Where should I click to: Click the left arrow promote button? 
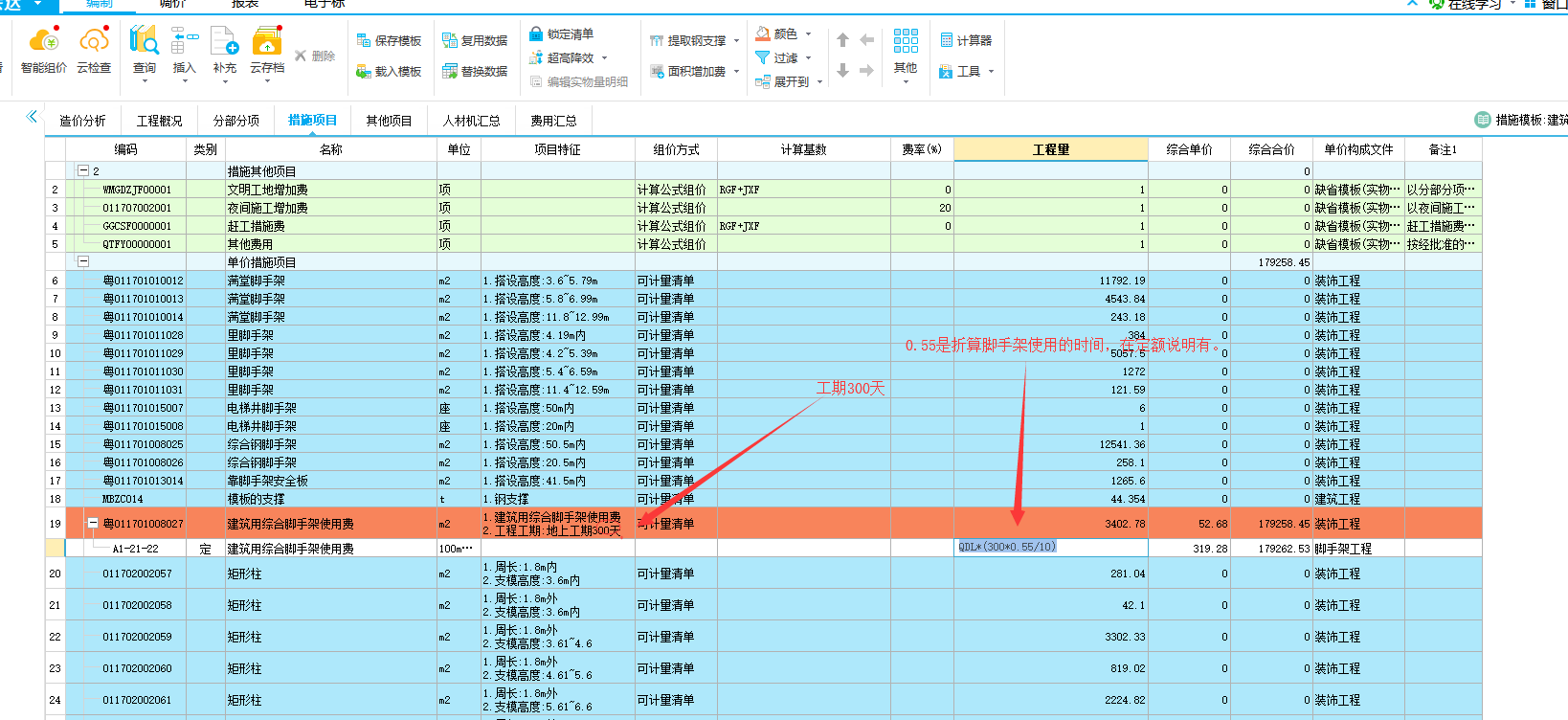[866, 40]
